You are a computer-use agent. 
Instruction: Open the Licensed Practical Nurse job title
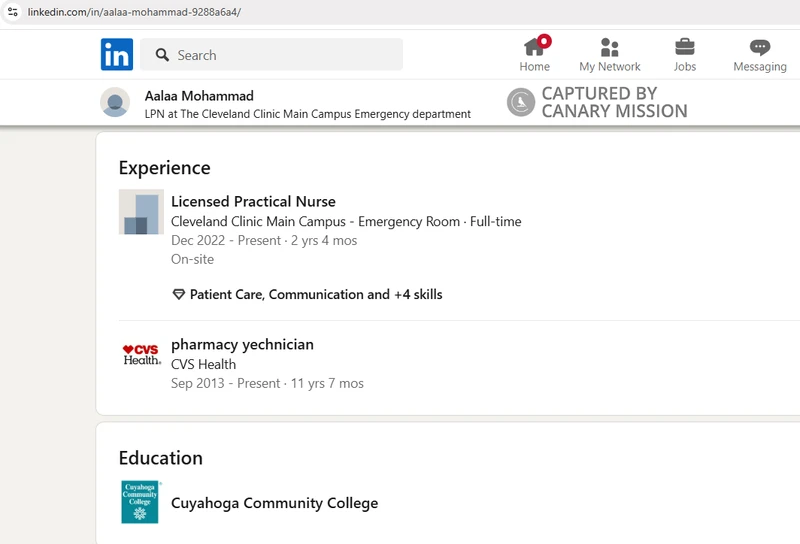click(253, 201)
